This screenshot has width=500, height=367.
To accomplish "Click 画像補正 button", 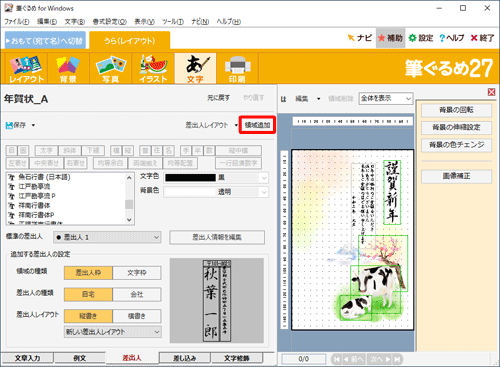I will 456,176.
